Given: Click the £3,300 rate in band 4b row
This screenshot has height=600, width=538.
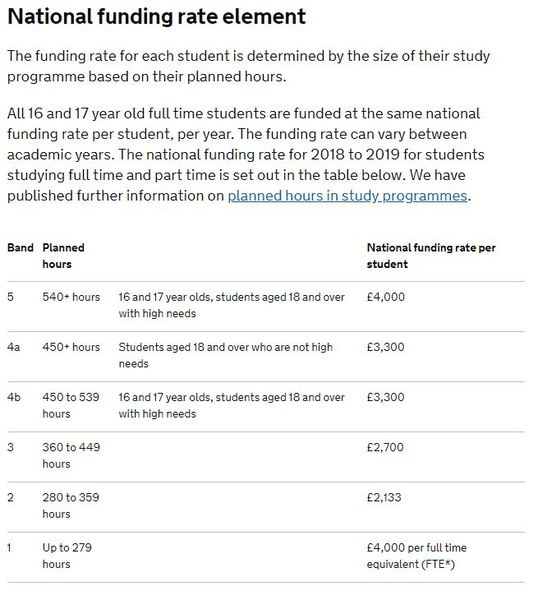Looking at the screenshot, I should pyautogui.click(x=386, y=397).
